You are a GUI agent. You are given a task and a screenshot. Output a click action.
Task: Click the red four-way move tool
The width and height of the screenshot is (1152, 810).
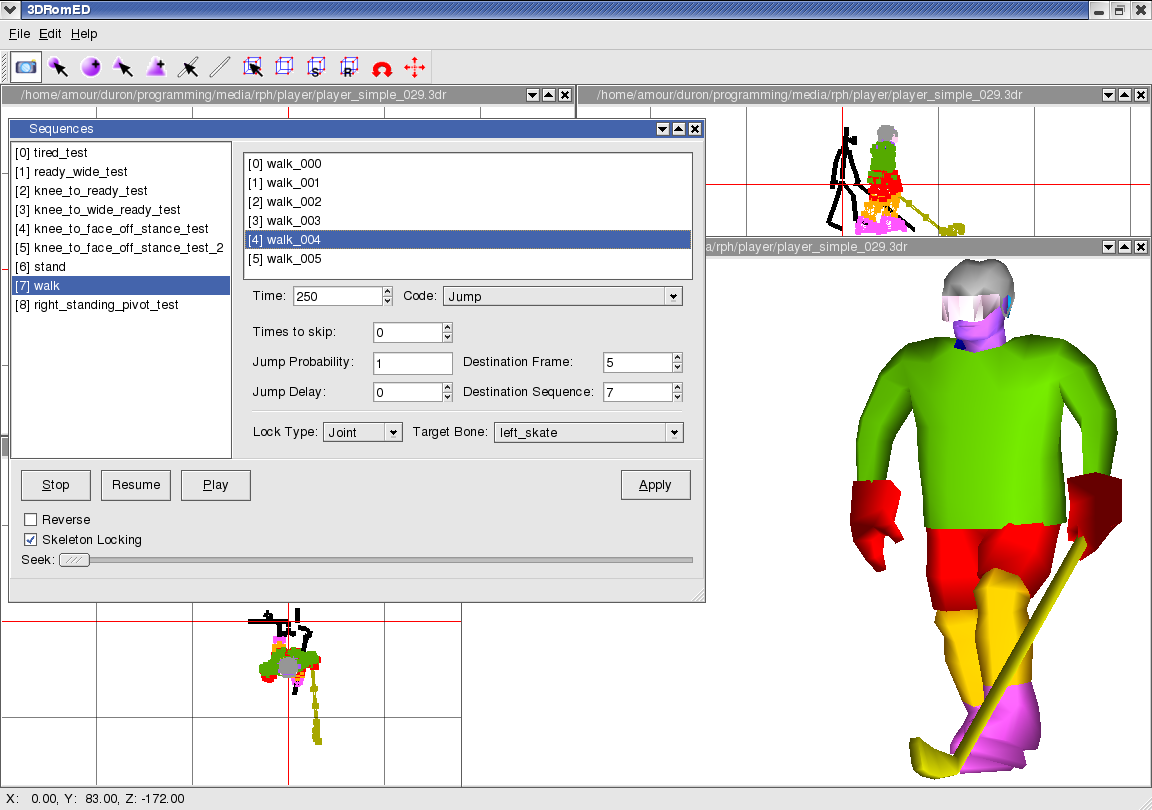[414, 68]
